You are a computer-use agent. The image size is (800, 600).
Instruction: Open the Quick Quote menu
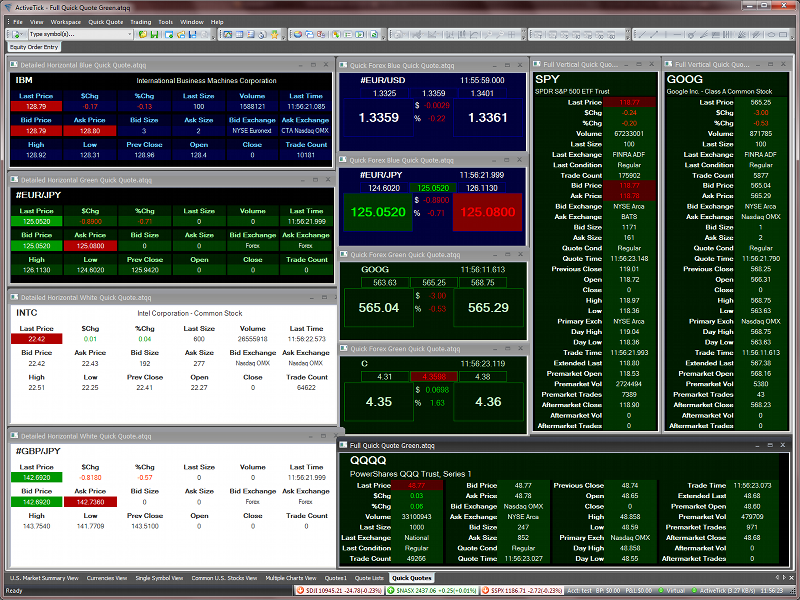[106, 21]
